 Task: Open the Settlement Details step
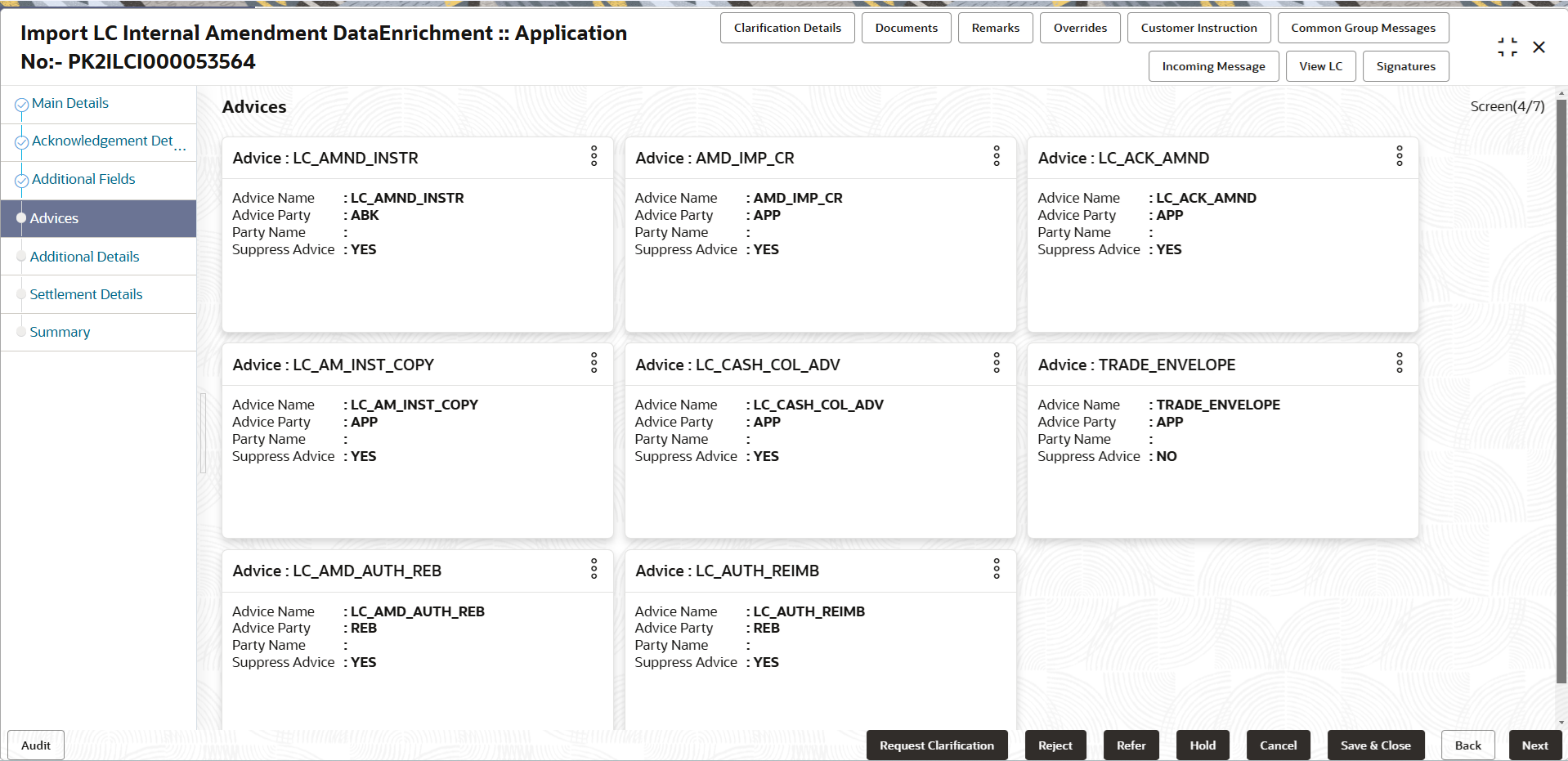click(x=86, y=294)
